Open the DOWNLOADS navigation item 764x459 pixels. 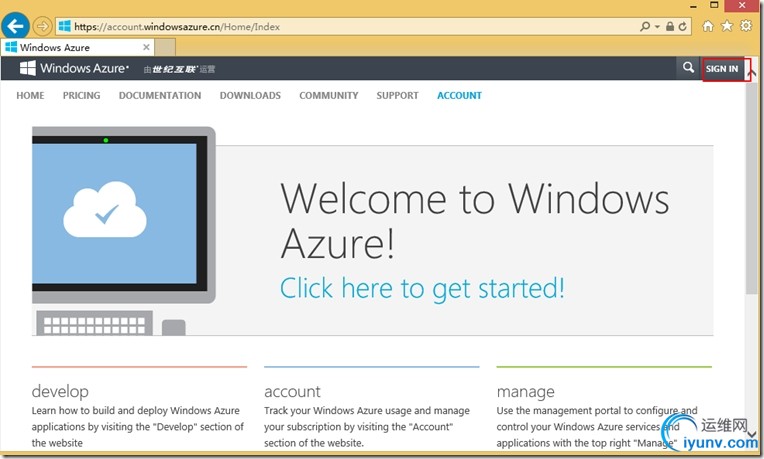click(x=250, y=96)
